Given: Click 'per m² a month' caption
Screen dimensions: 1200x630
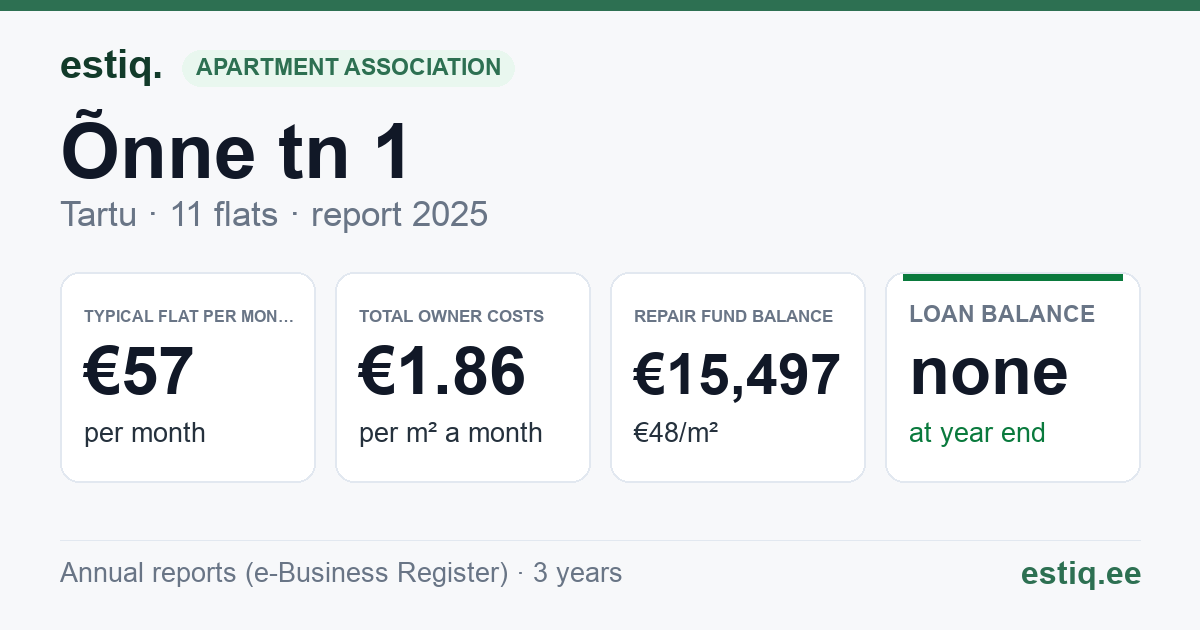Looking at the screenshot, I should 451,433.
